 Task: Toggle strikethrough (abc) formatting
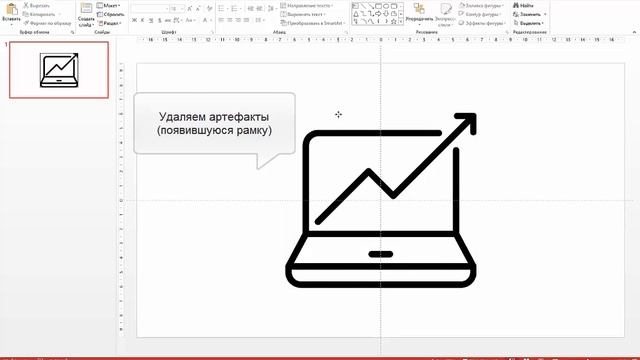(x=168, y=20)
